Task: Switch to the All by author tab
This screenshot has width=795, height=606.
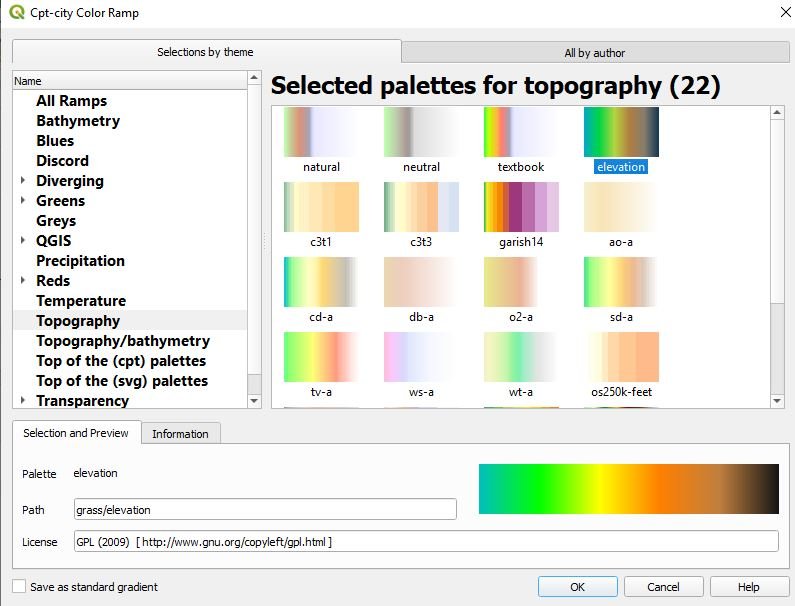Action: tap(594, 53)
